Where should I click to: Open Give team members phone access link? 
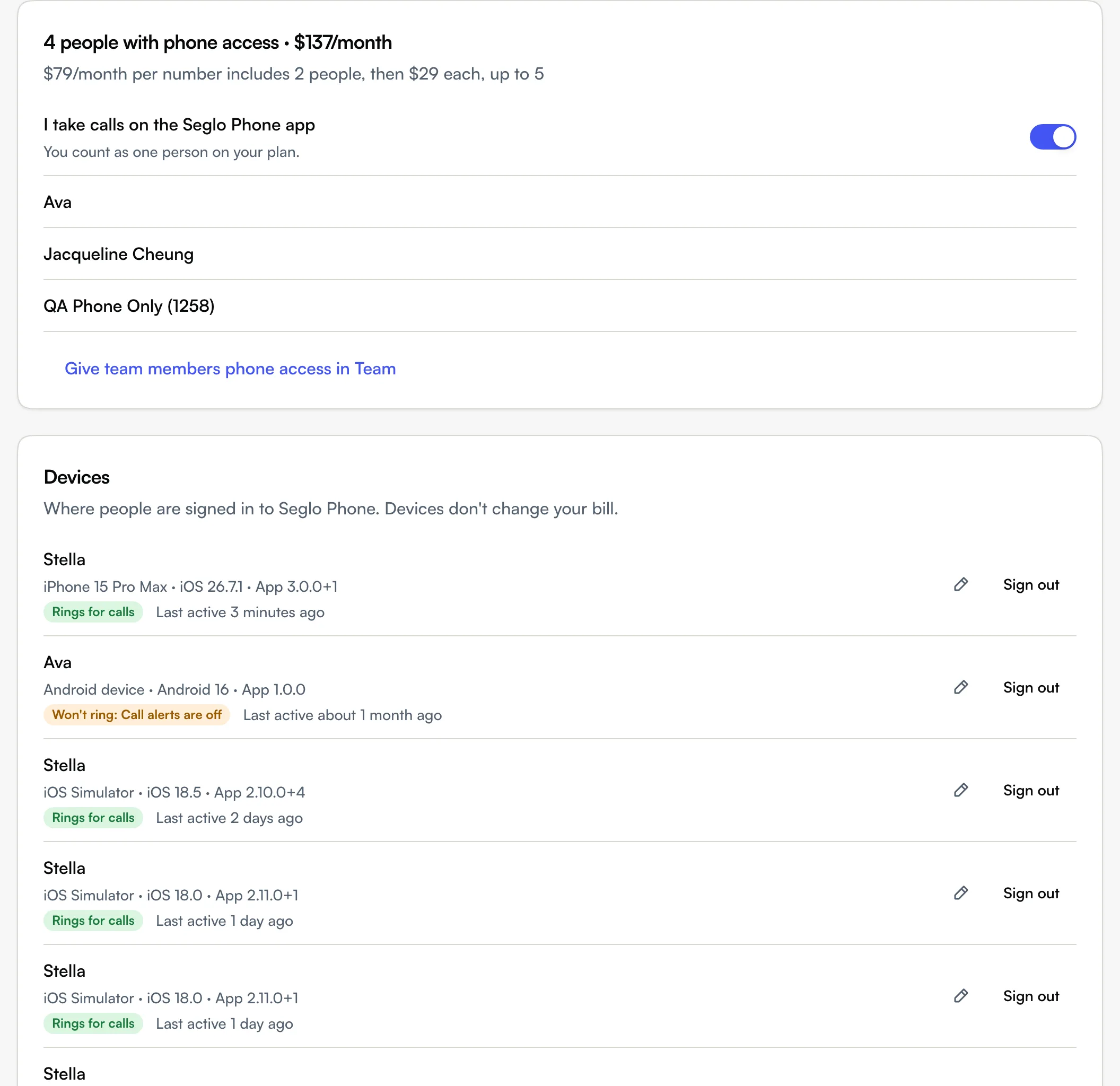click(230, 369)
